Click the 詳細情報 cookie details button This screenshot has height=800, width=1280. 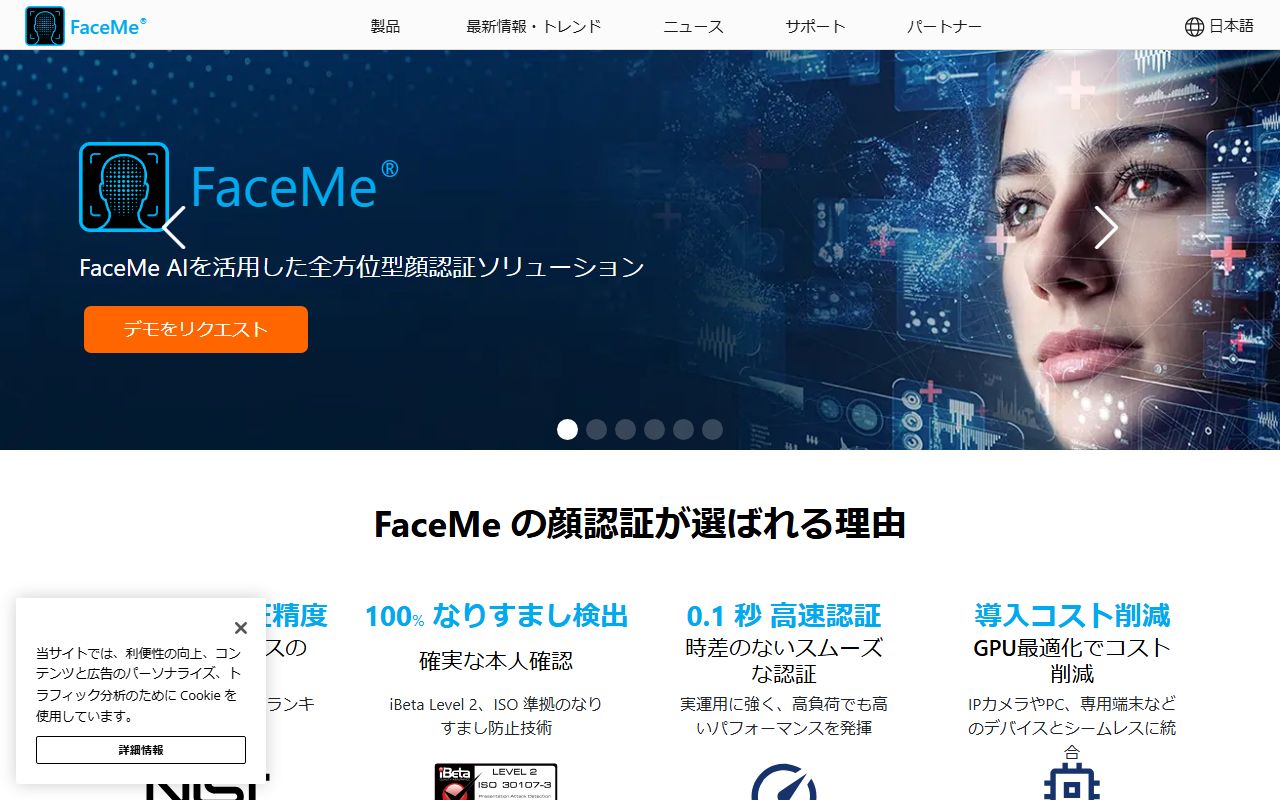pyautogui.click(x=141, y=750)
